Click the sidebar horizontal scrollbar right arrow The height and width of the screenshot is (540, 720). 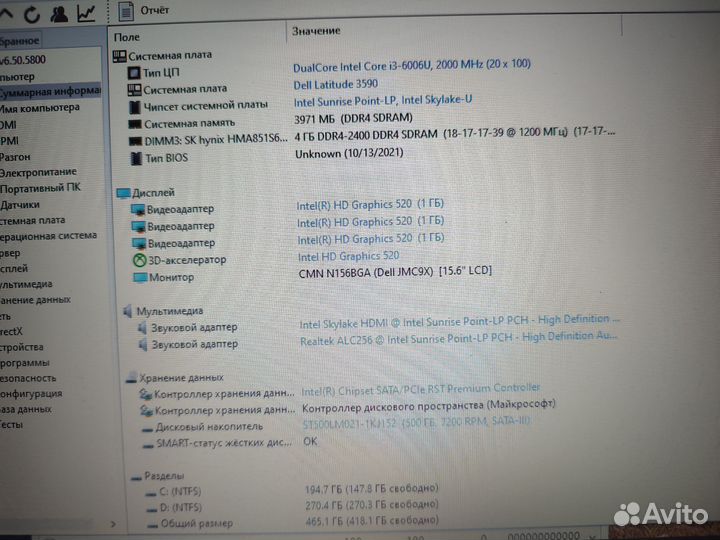pos(113,524)
